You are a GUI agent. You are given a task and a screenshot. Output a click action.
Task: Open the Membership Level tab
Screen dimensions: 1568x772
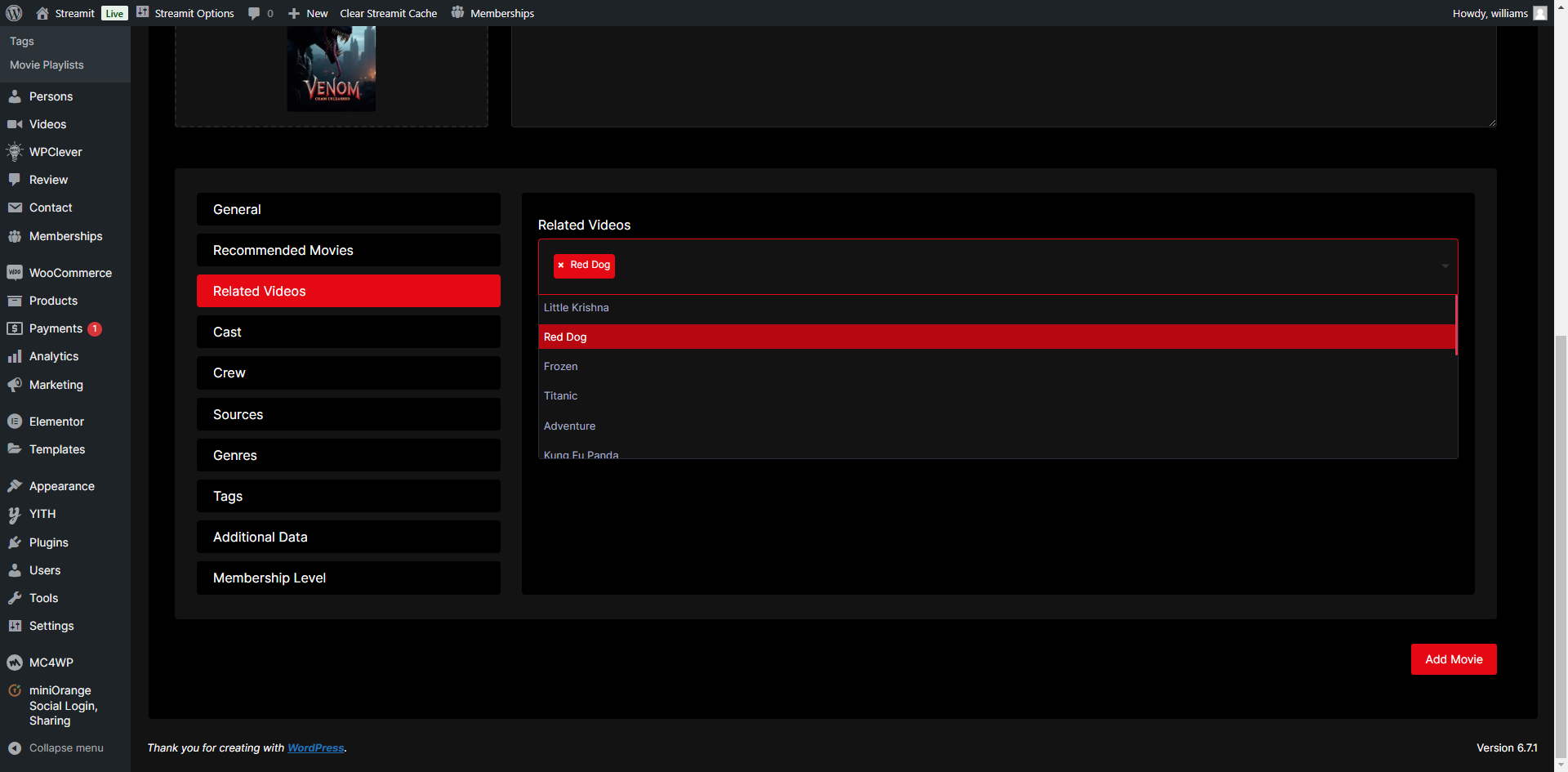(349, 578)
